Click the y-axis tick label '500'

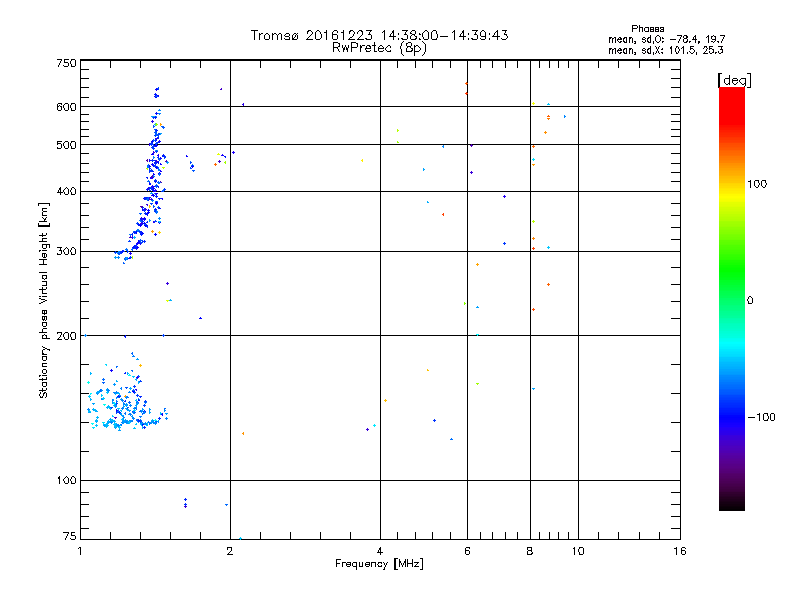point(66,145)
